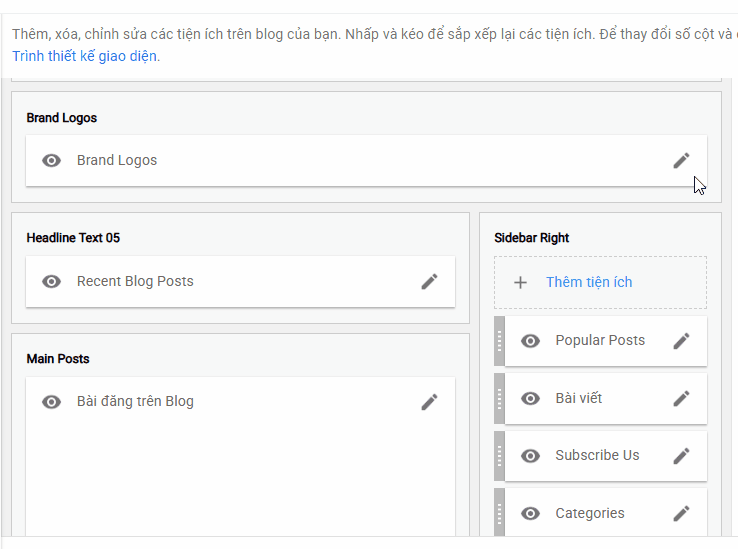Open the Trình thiết kế giao diện link
The image size is (738, 549).
(86, 56)
